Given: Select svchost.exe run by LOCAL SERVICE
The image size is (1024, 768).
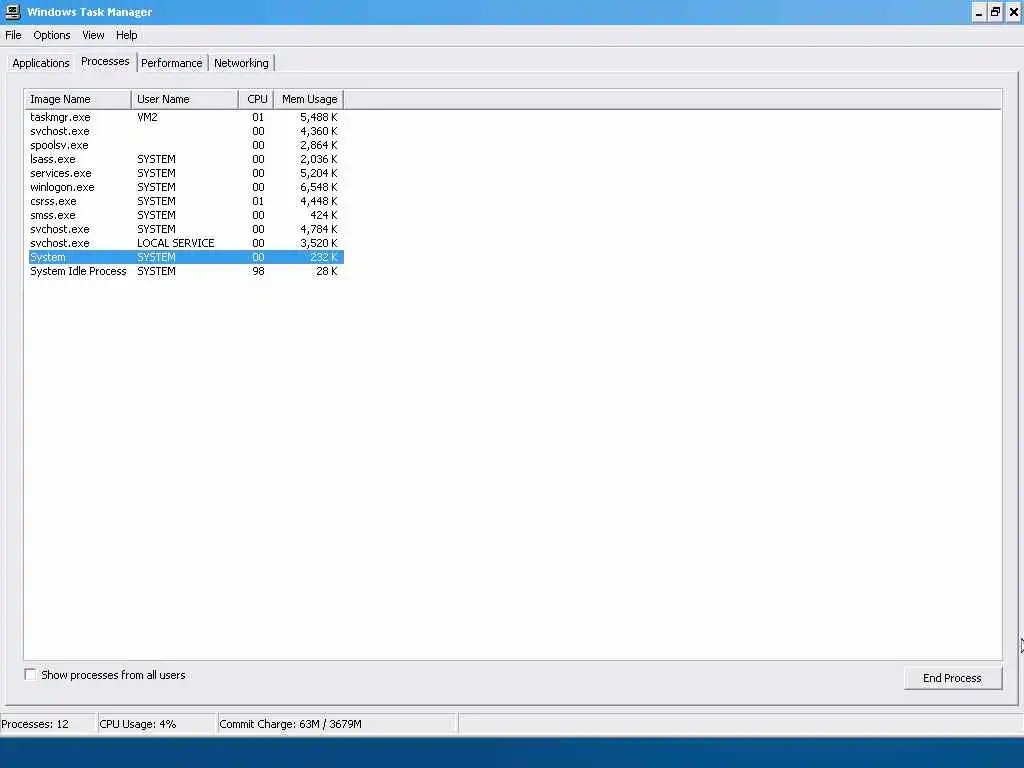Looking at the screenshot, I should point(185,243).
